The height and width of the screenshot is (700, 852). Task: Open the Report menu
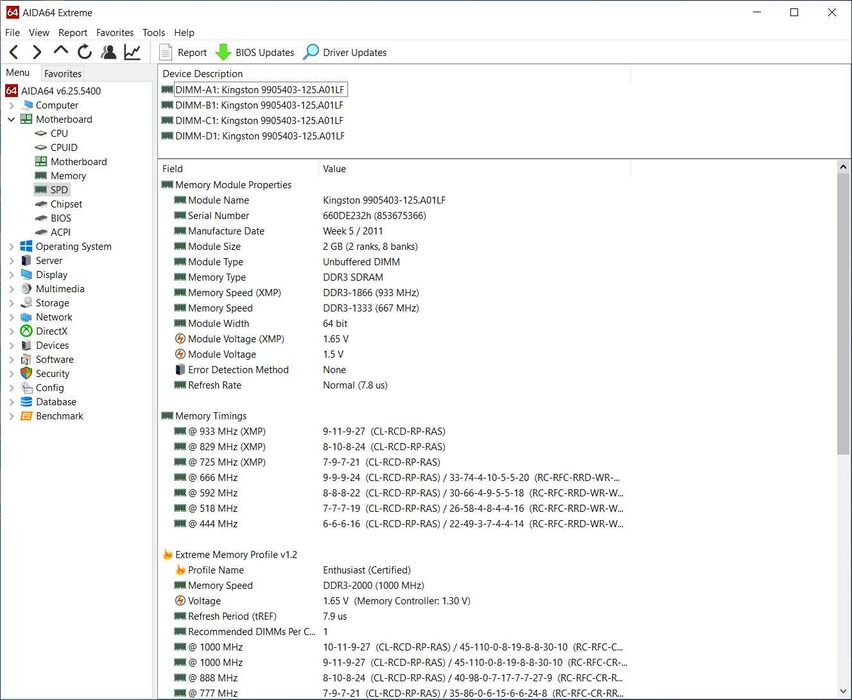[72, 33]
